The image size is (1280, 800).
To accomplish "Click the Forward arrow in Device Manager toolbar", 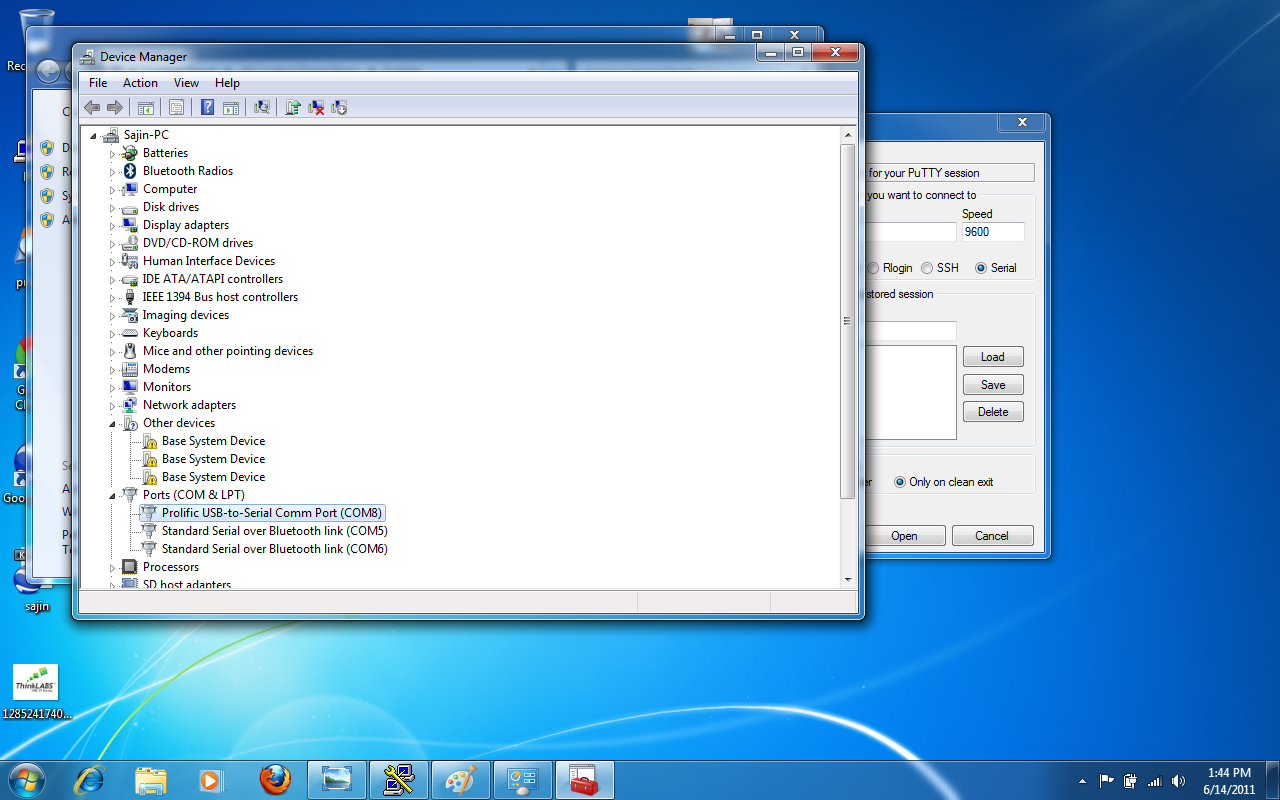I will click(x=114, y=108).
